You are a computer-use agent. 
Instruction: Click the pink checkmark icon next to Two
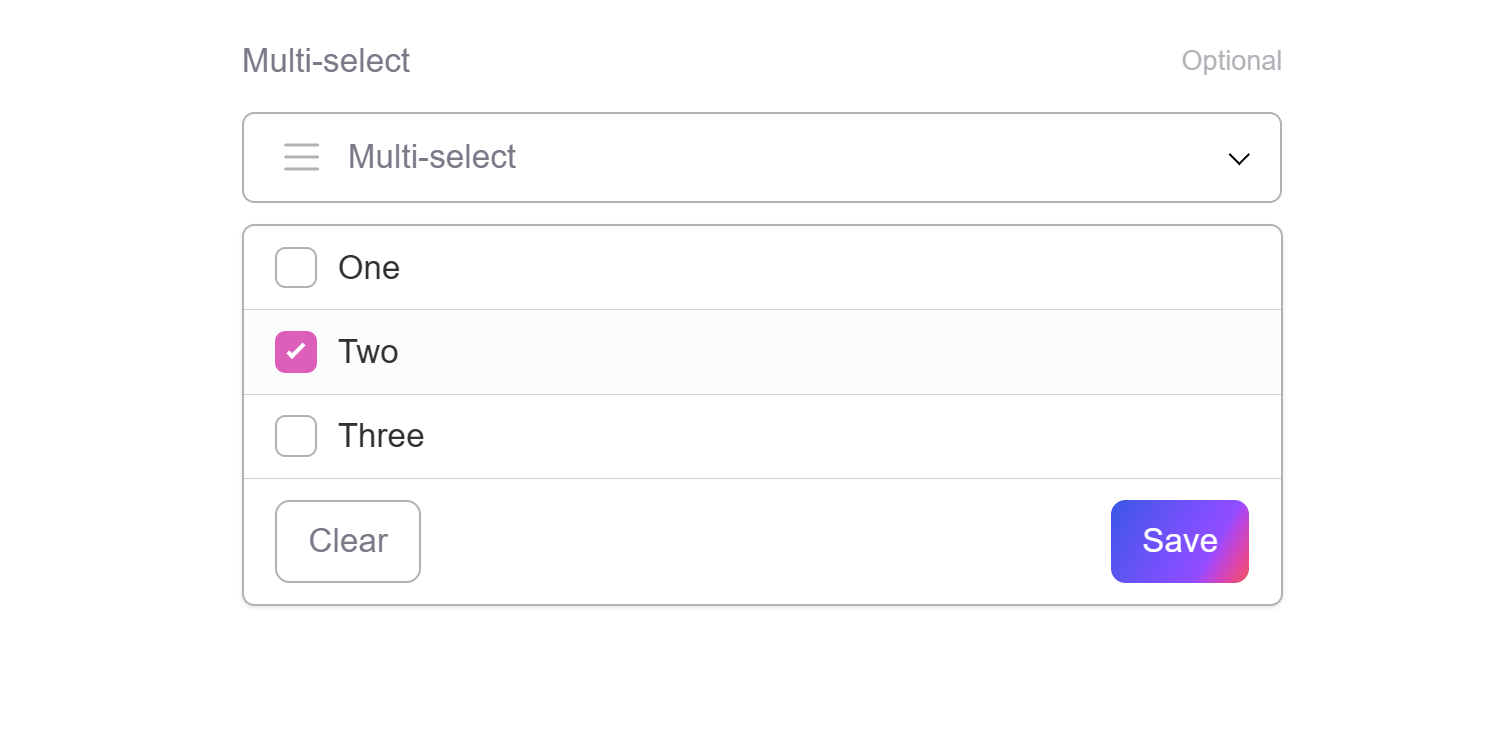coord(296,351)
